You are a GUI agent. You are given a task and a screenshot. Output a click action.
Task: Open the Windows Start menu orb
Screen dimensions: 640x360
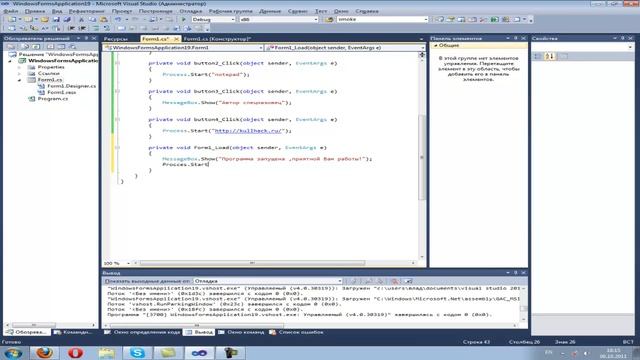(13, 353)
